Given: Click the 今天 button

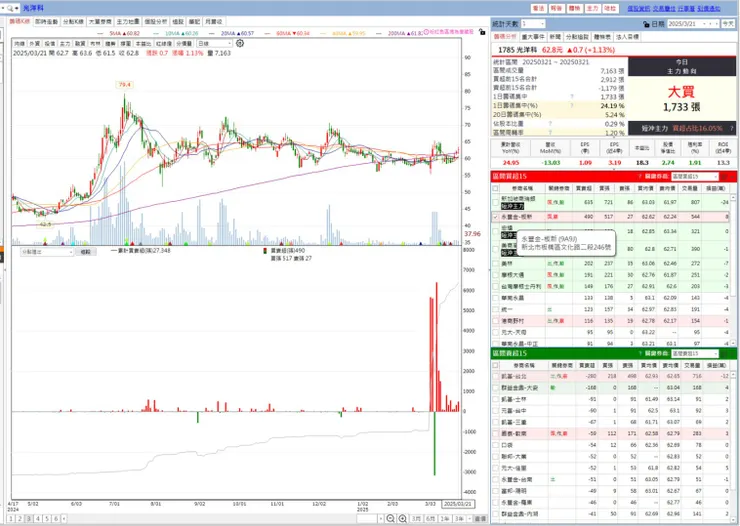Looking at the screenshot, I should [728, 24].
